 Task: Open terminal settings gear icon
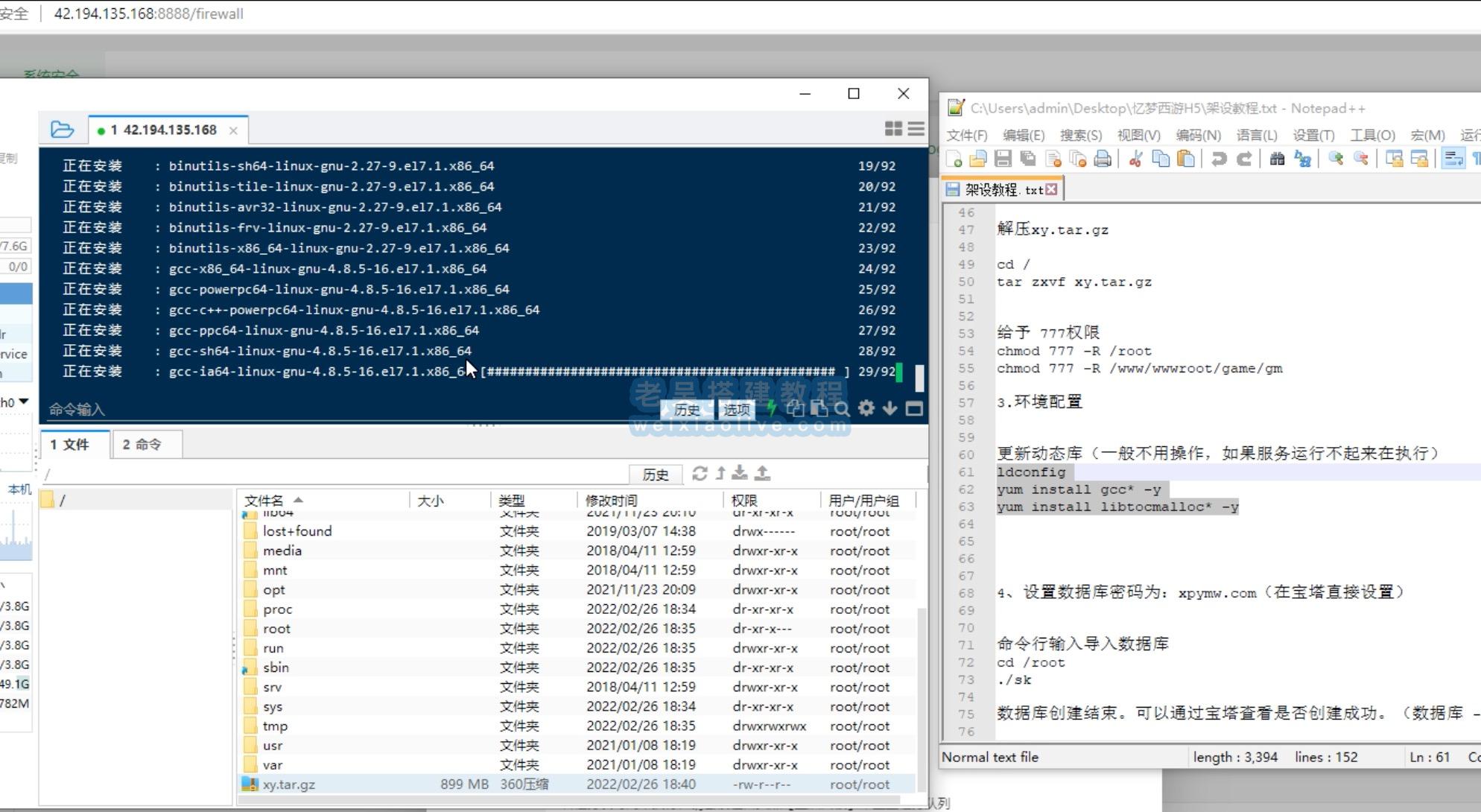point(866,408)
